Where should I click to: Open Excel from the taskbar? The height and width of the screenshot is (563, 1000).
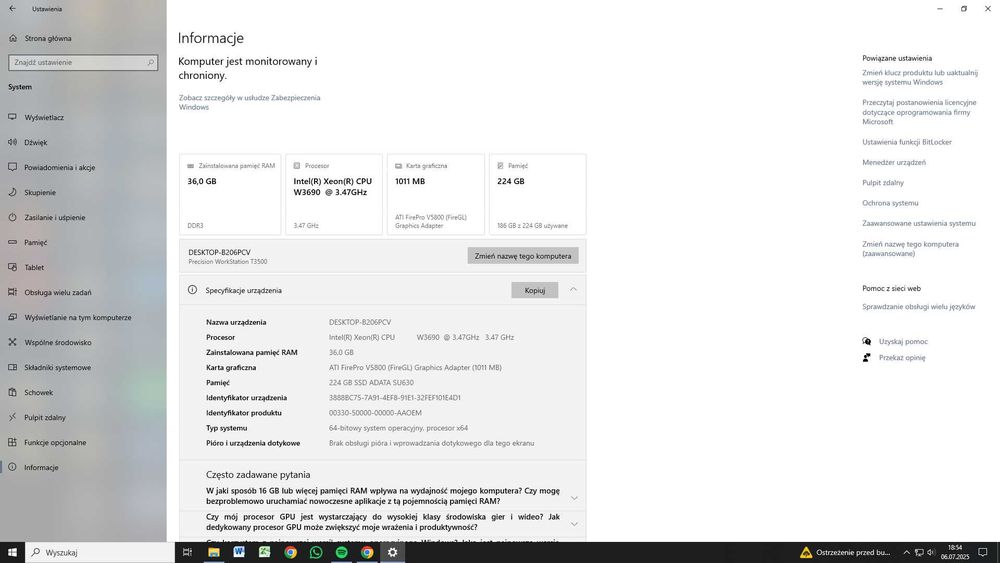pyautogui.click(x=265, y=552)
